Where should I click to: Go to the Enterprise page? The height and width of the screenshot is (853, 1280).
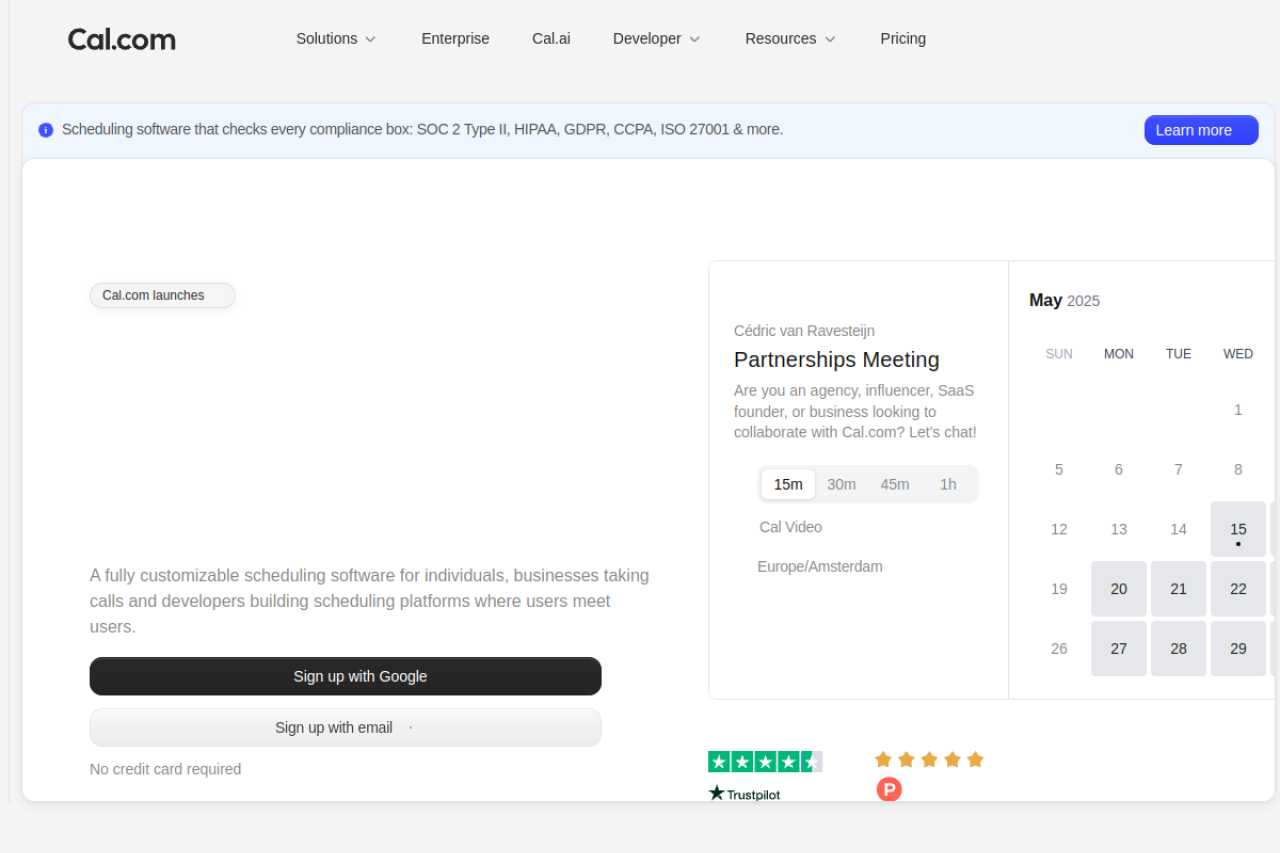point(455,39)
